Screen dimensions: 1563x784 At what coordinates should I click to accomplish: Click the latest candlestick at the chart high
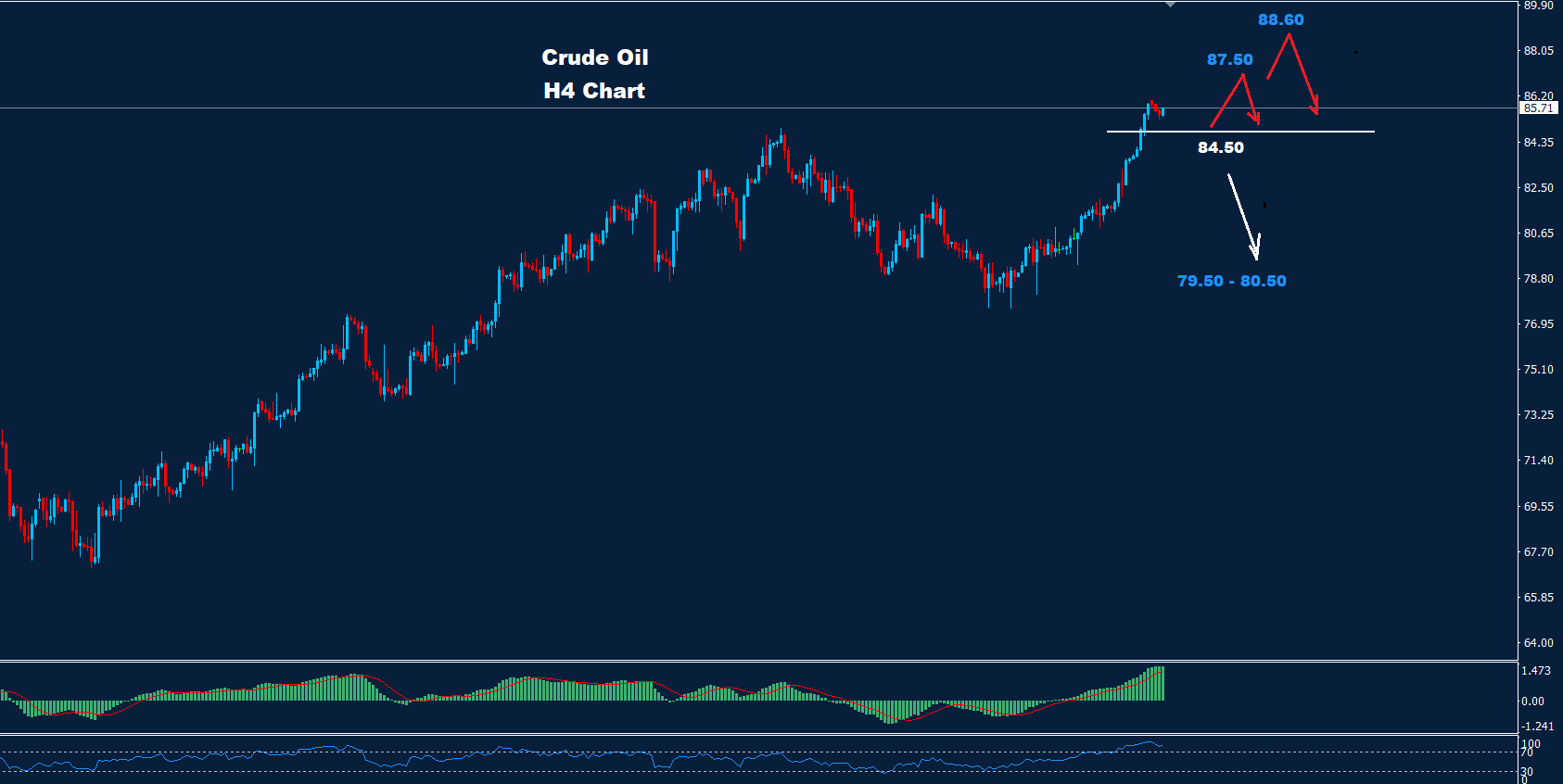point(1161,112)
